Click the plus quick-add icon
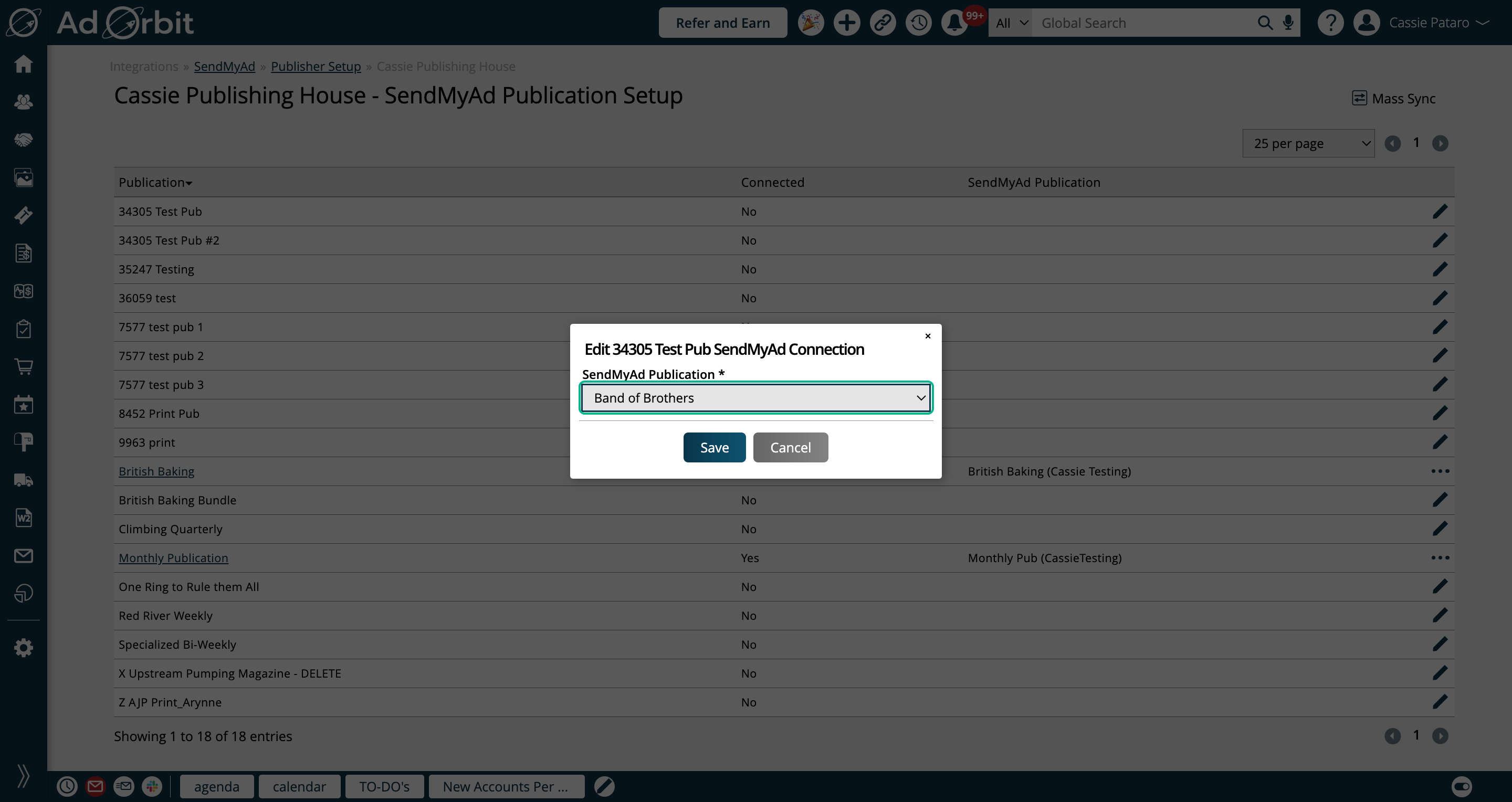Viewport: 1512px width, 802px height. [x=846, y=23]
